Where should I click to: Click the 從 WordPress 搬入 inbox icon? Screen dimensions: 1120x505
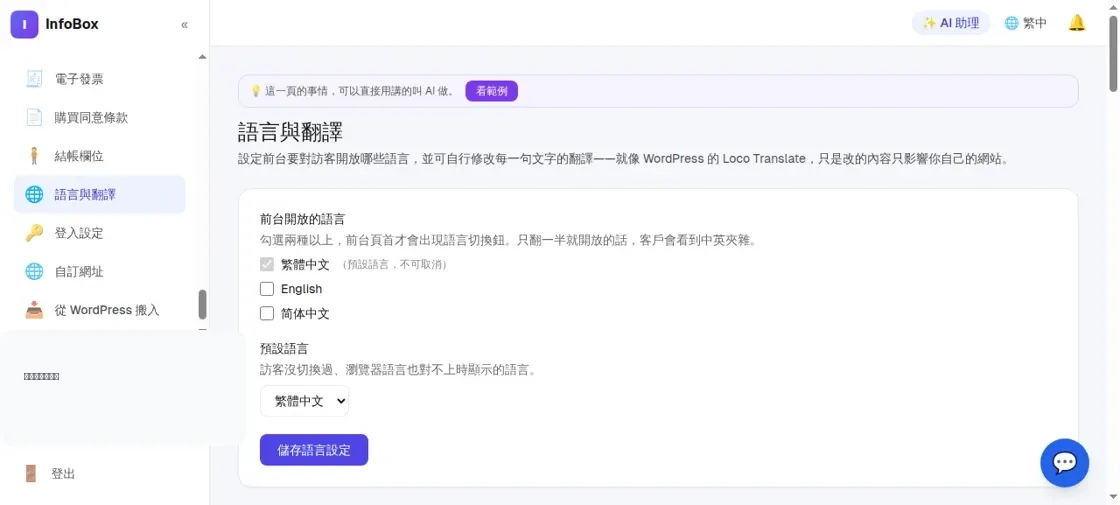click(34, 310)
